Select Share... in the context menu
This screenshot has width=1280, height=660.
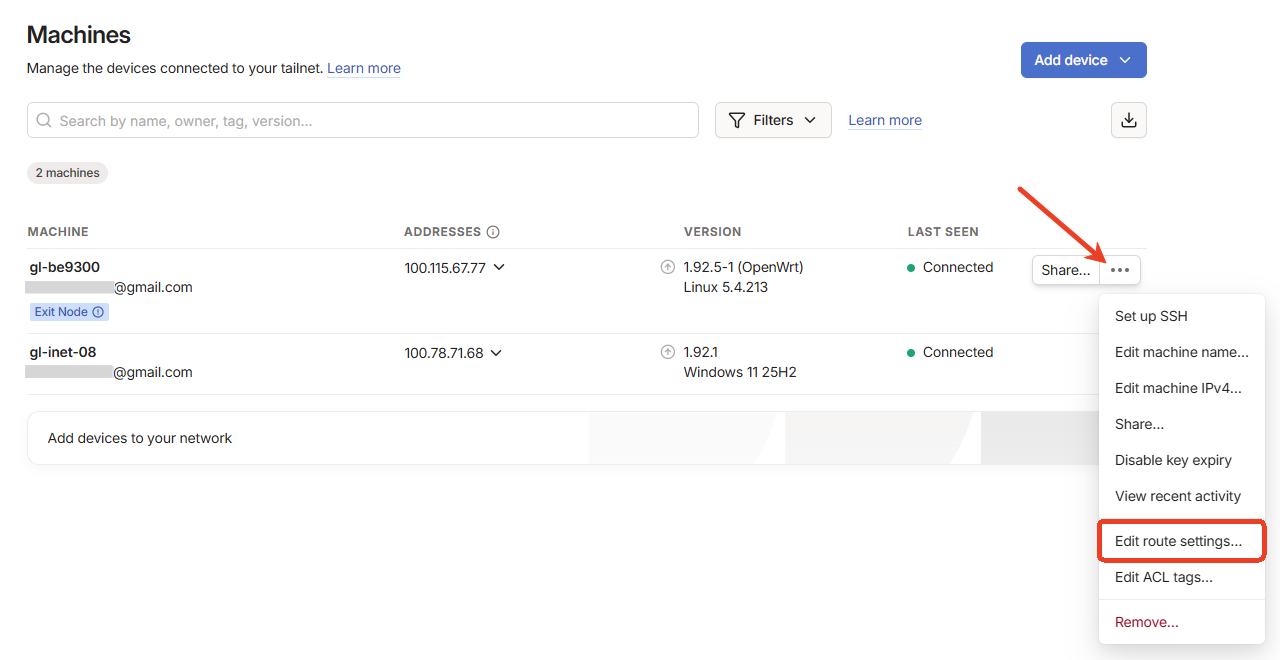[x=1182, y=424]
